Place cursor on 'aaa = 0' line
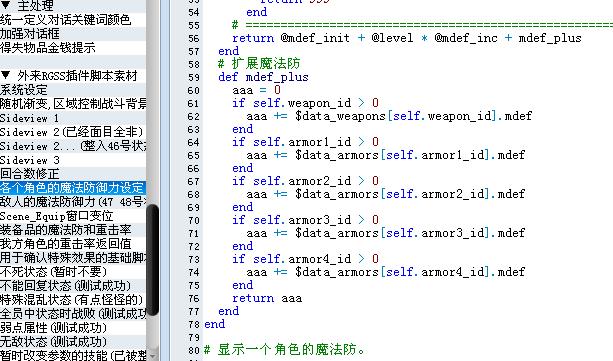The width and height of the screenshot is (613, 361). click(256, 90)
